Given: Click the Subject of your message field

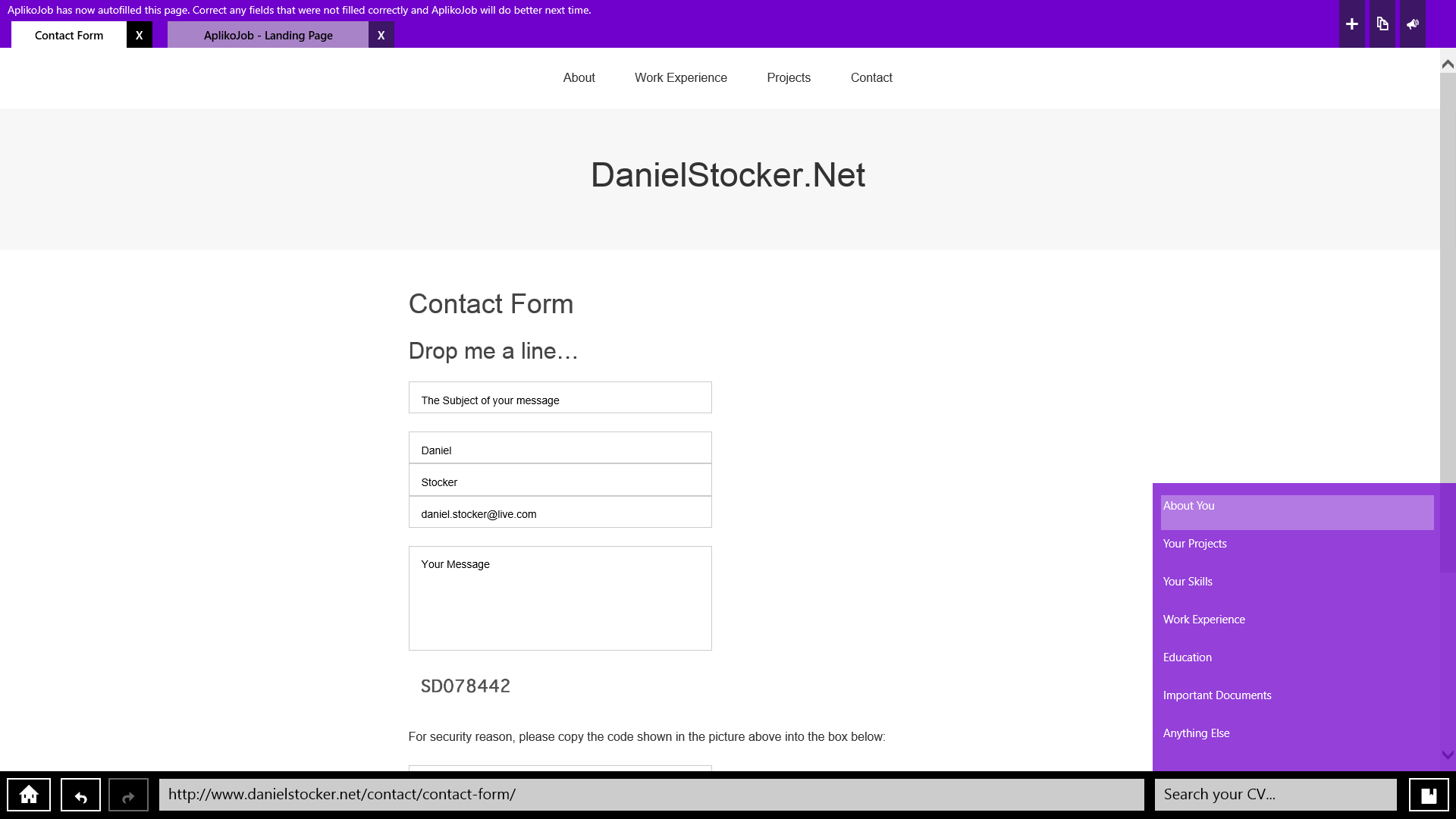Looking at the screenshot, I should pyautogui.click(x=560, y=398).
